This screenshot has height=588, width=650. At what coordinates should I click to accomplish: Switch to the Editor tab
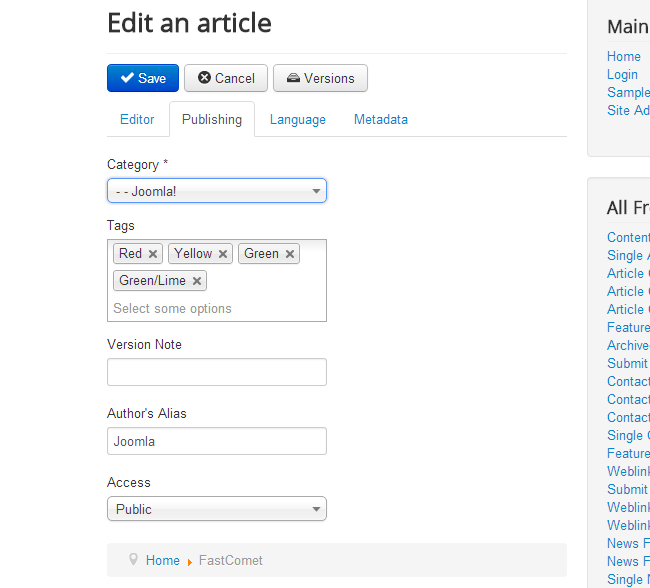coord(137,119)
